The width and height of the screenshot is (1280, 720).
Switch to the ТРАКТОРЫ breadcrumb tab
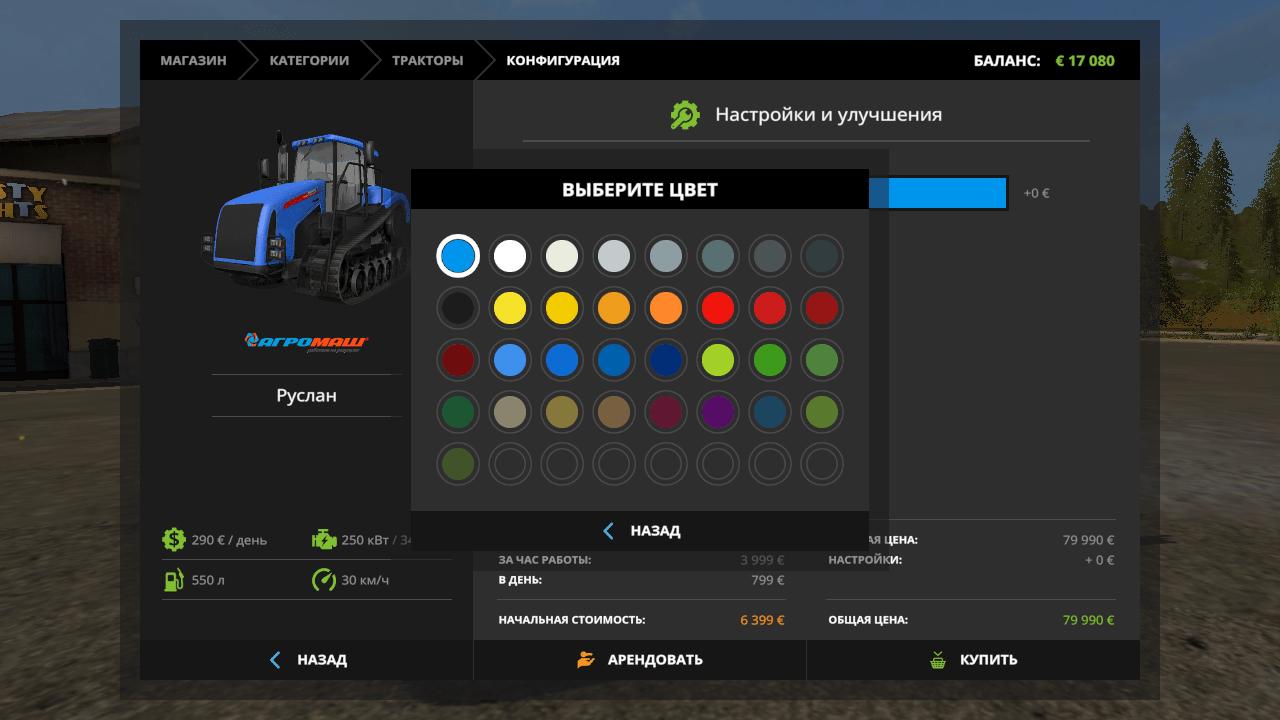(x=427, y=60)
